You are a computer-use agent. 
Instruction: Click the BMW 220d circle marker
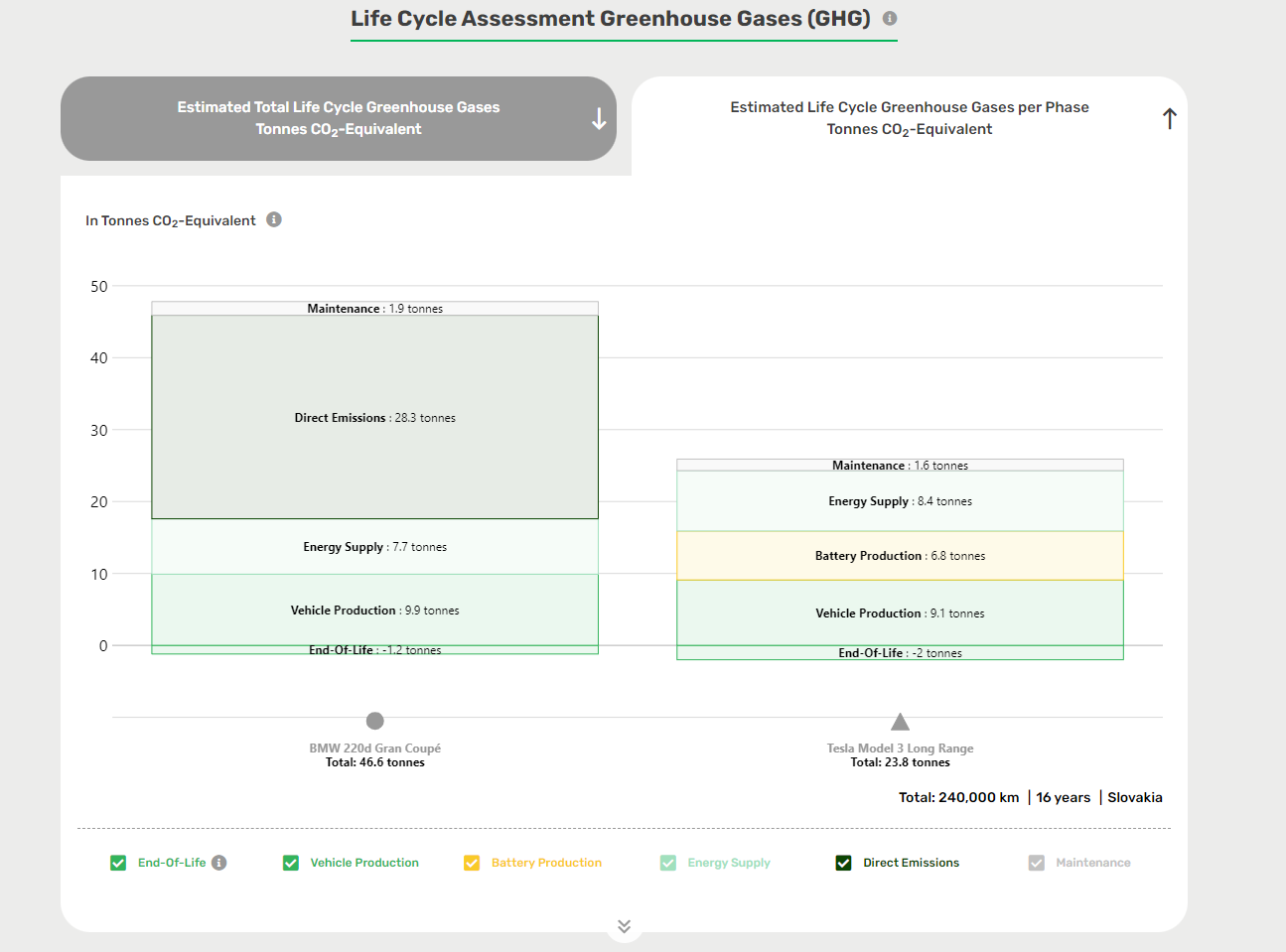[374, 721]
